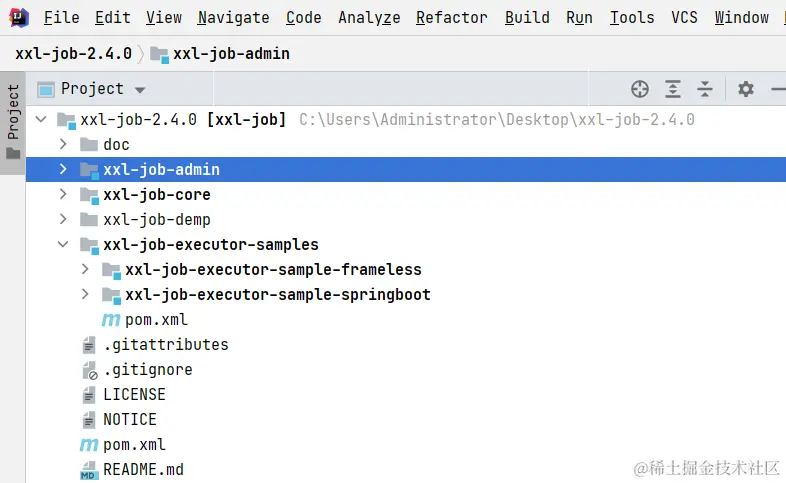Select the .gitattributes file
The width and height of the screenshot is (786, 483).
tap(406, 345)
